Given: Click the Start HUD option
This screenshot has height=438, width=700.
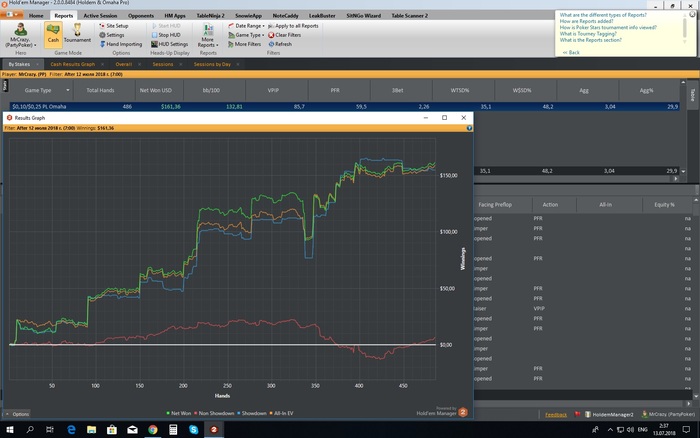Looking at the screenshot, I should 166,26.
